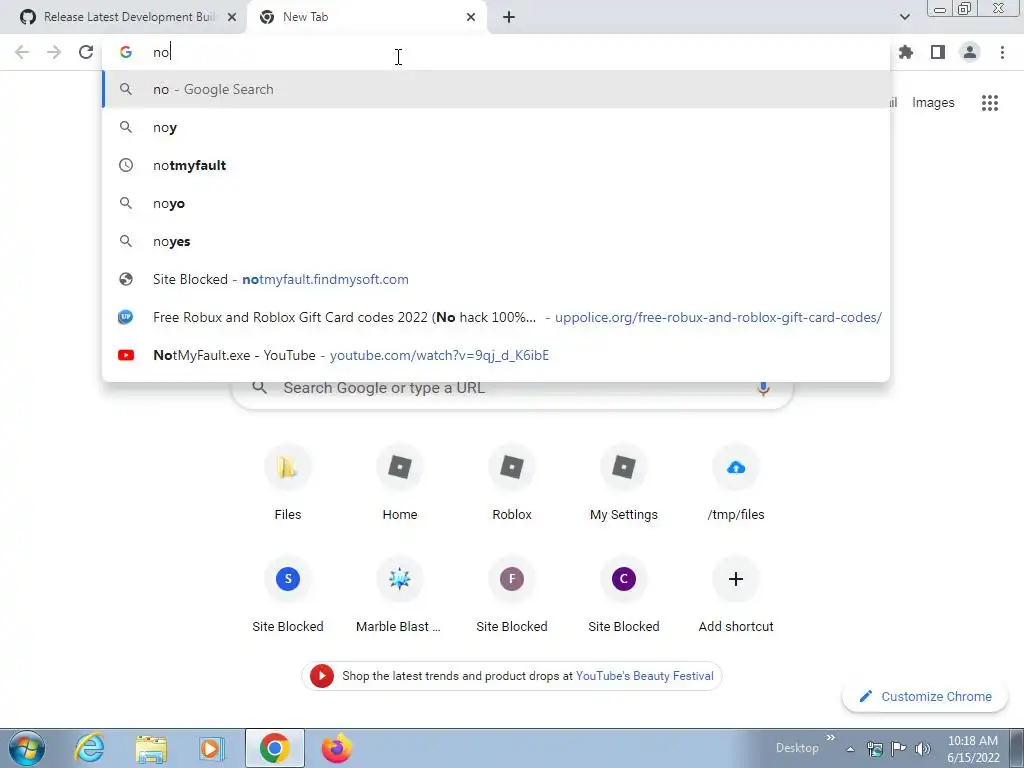Close the Release Latest Development Build tab
This screenshot has width=1024, height=768.
click(232, 18)
